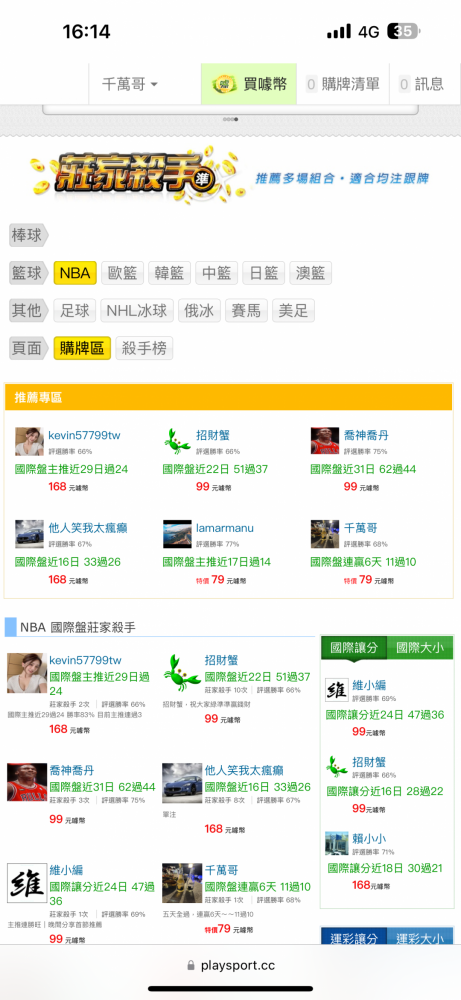Click the 維小編 avatar in the sidebar
Viewport: 461px width, 1000px height.
point(336,690)
